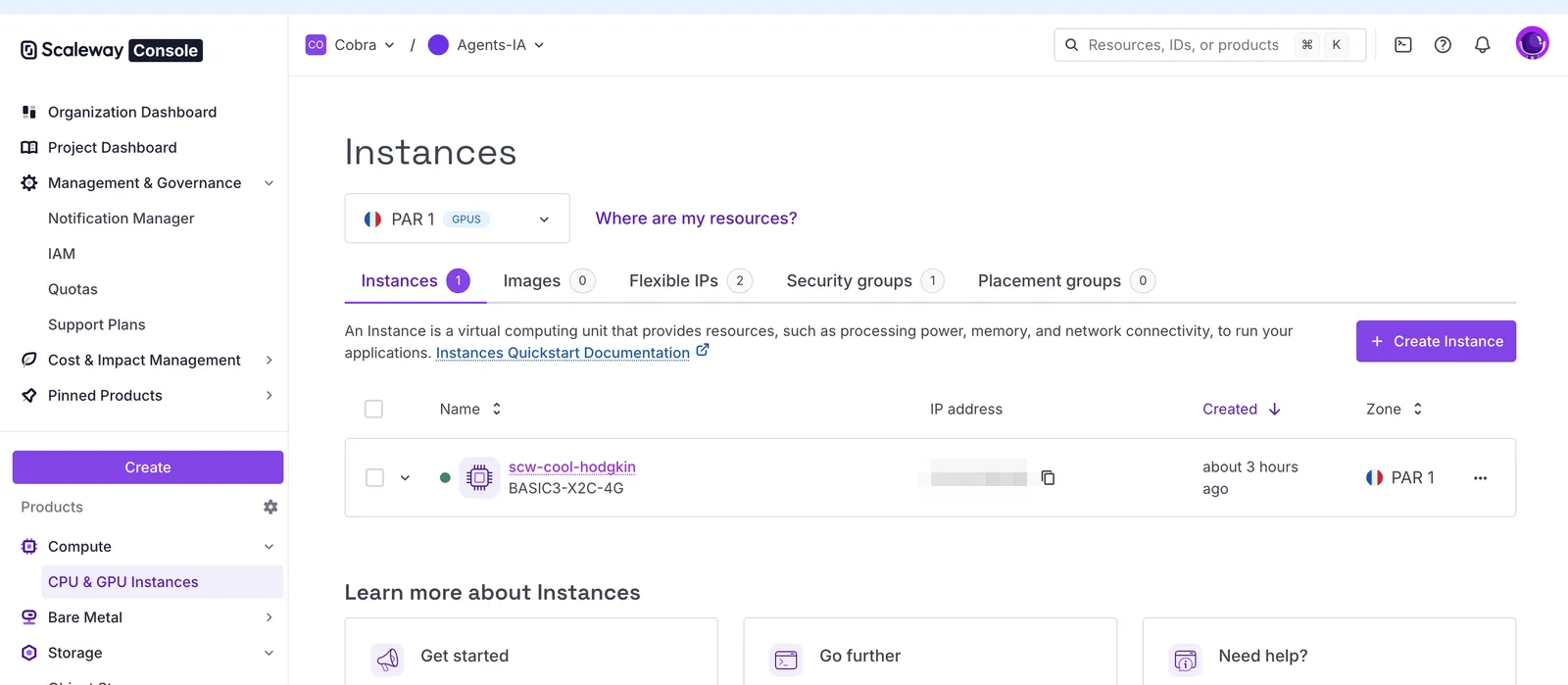Open the Products settings gear icon
The width and height of the screenshot is (1568, 685).
270,507
